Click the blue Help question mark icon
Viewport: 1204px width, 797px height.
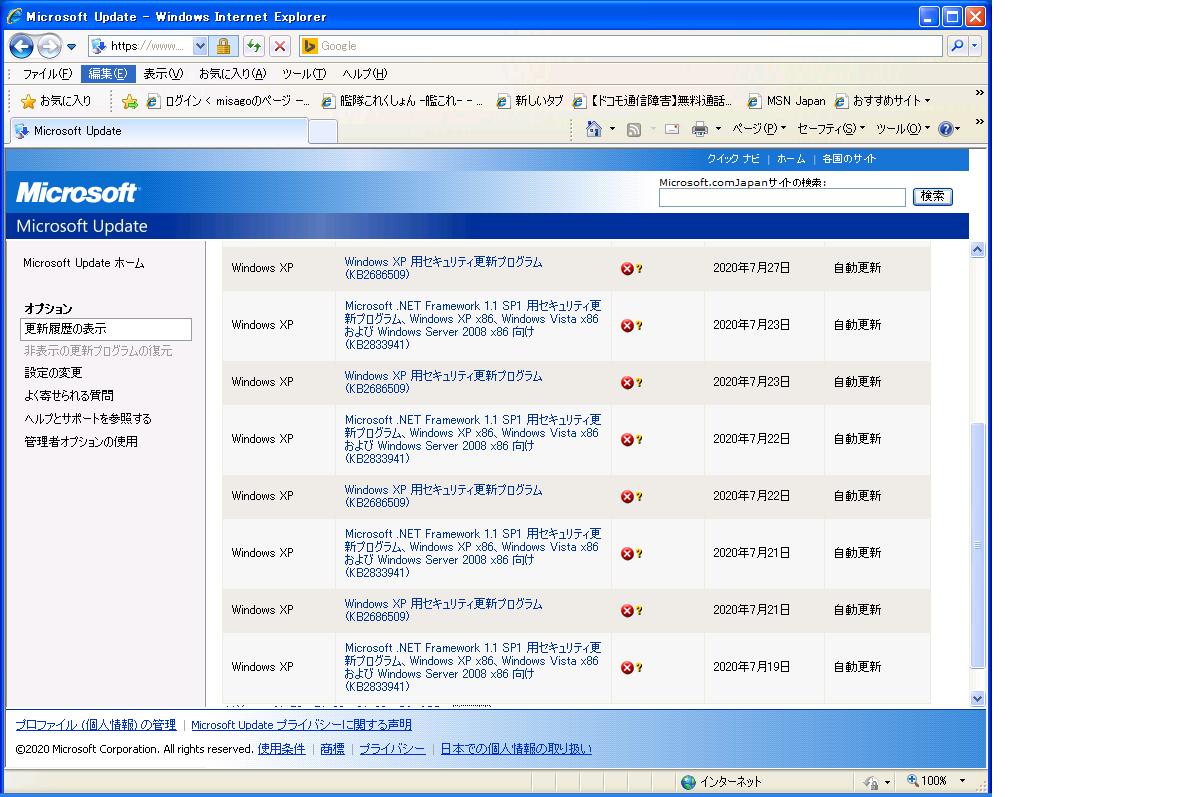946,129
